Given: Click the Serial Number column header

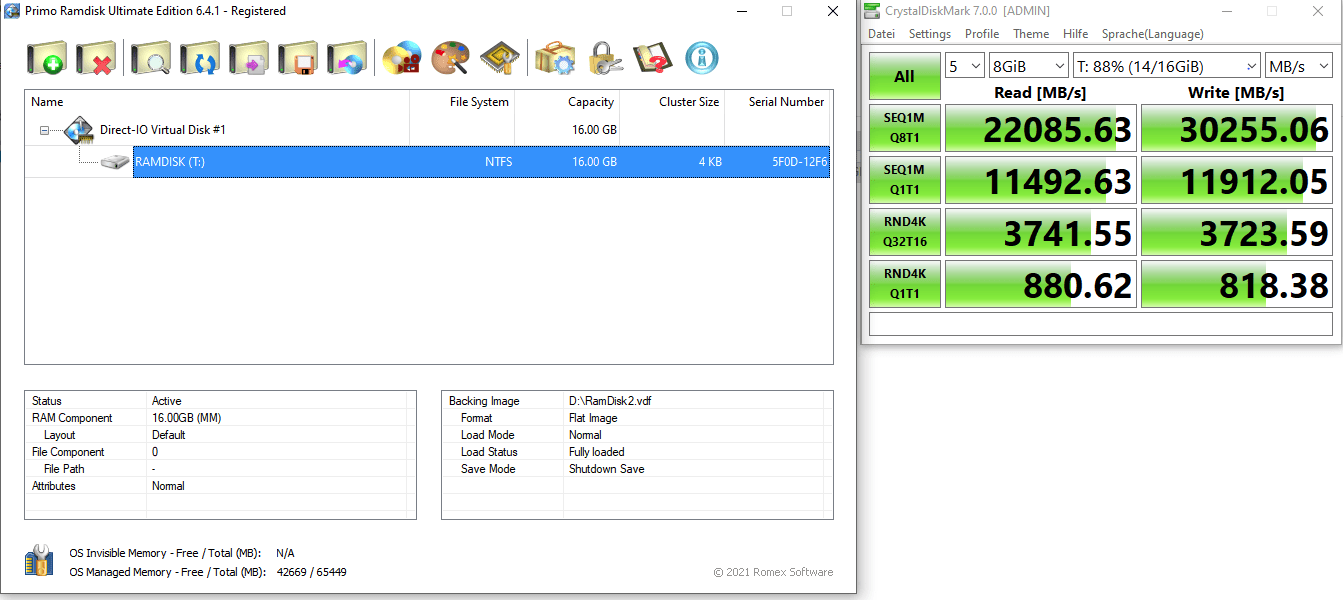Looking at the screenshot, I should [777, 102].
